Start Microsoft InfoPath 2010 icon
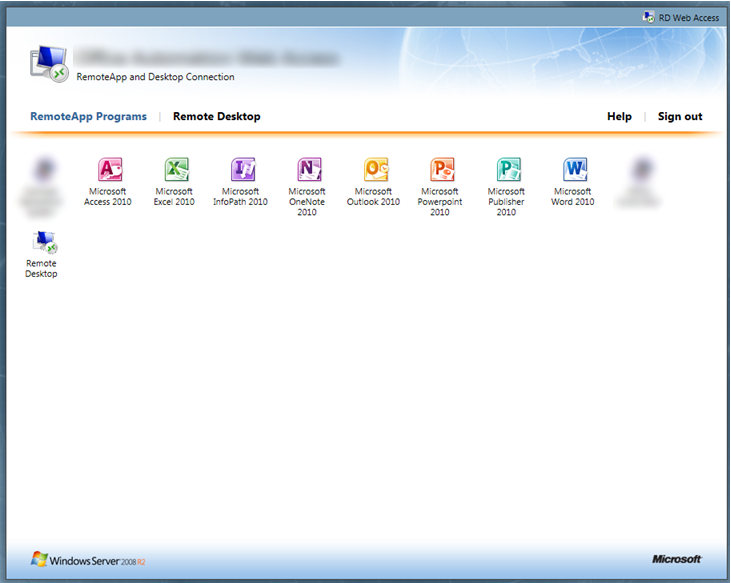Image resolution: width=731 pixels, height=583 pixels. (243, 169)
